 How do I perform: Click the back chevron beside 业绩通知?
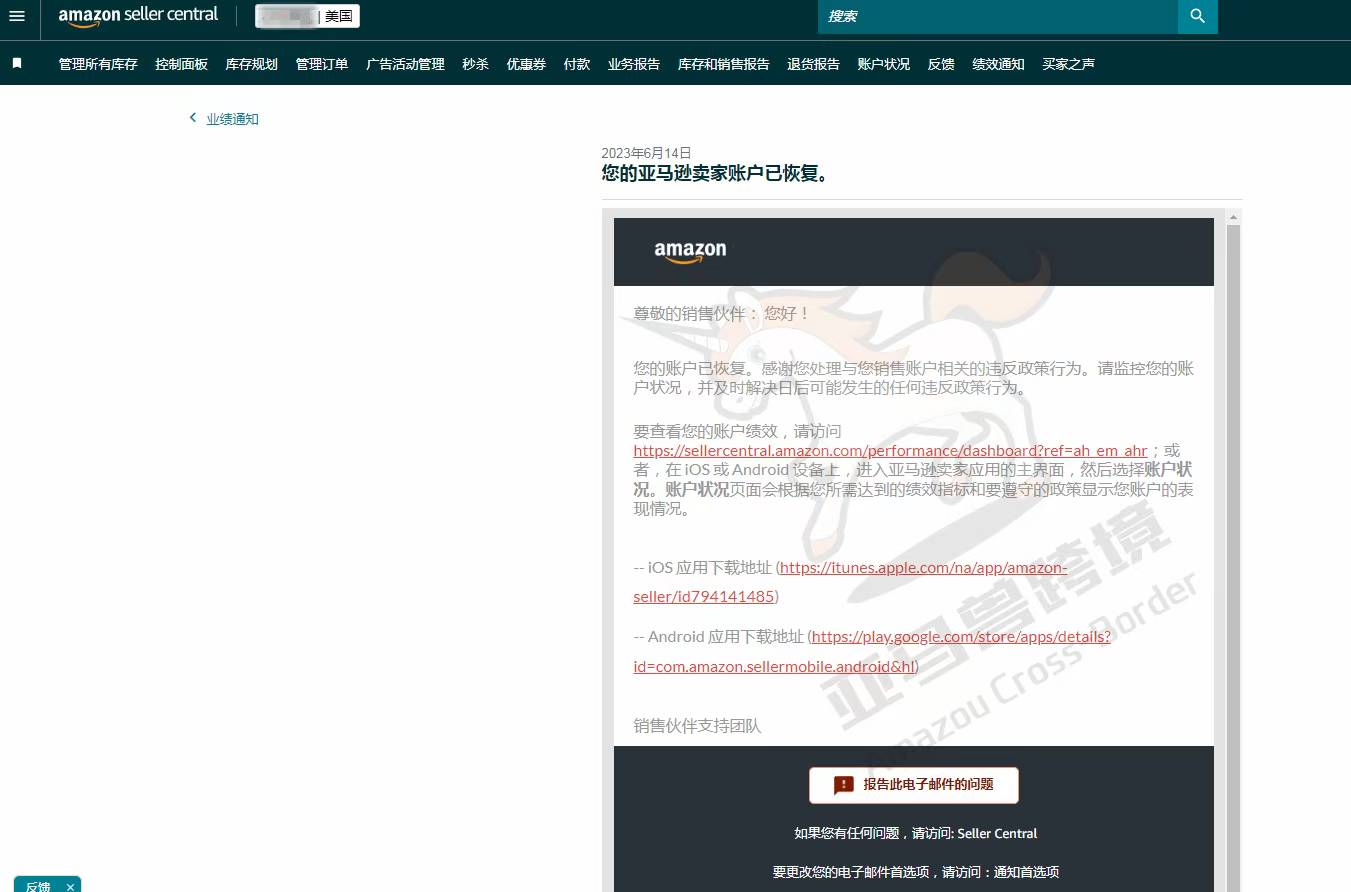pyautogui.click(x=193, y=118)
